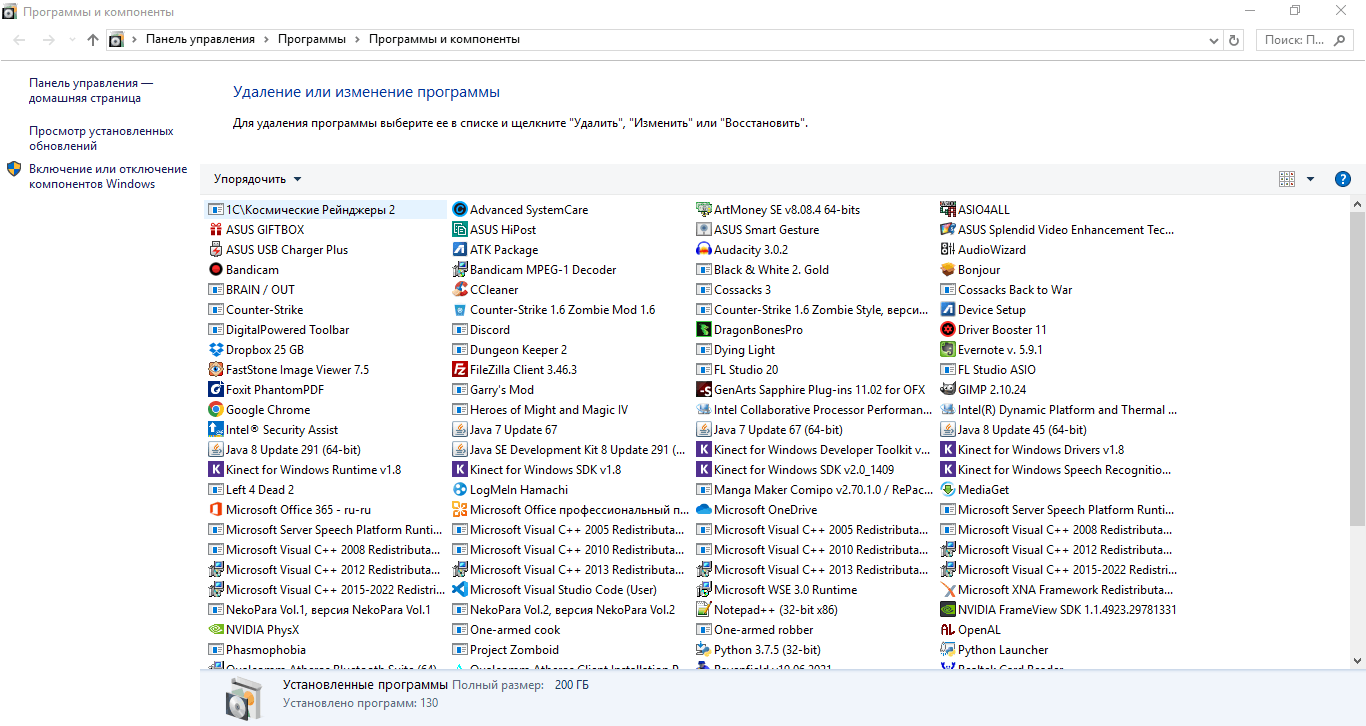The height and width of the screenshot is (726, 1366).
Task: Click the Foxit PhantomPDF icon
Action: [x=216, y=390]
